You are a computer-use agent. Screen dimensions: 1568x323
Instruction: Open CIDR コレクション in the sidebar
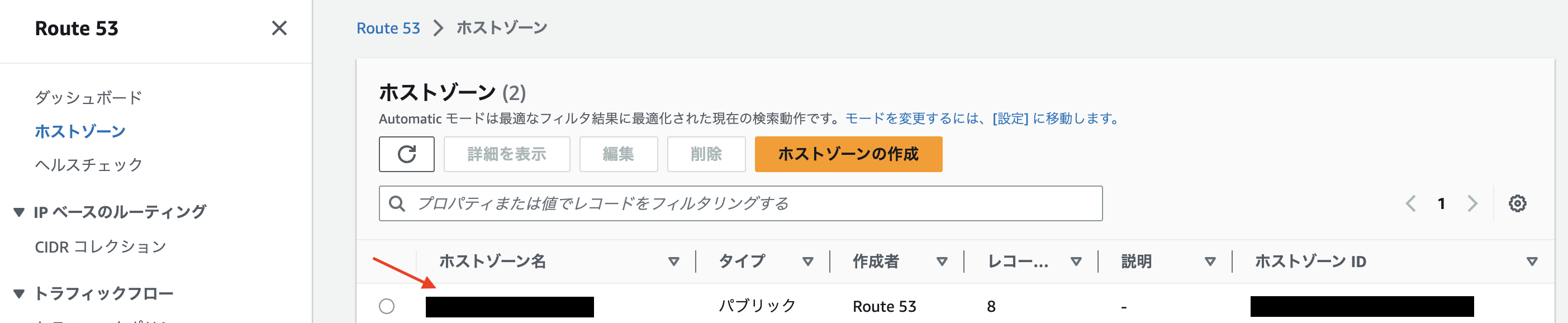[x=101, y=246]
